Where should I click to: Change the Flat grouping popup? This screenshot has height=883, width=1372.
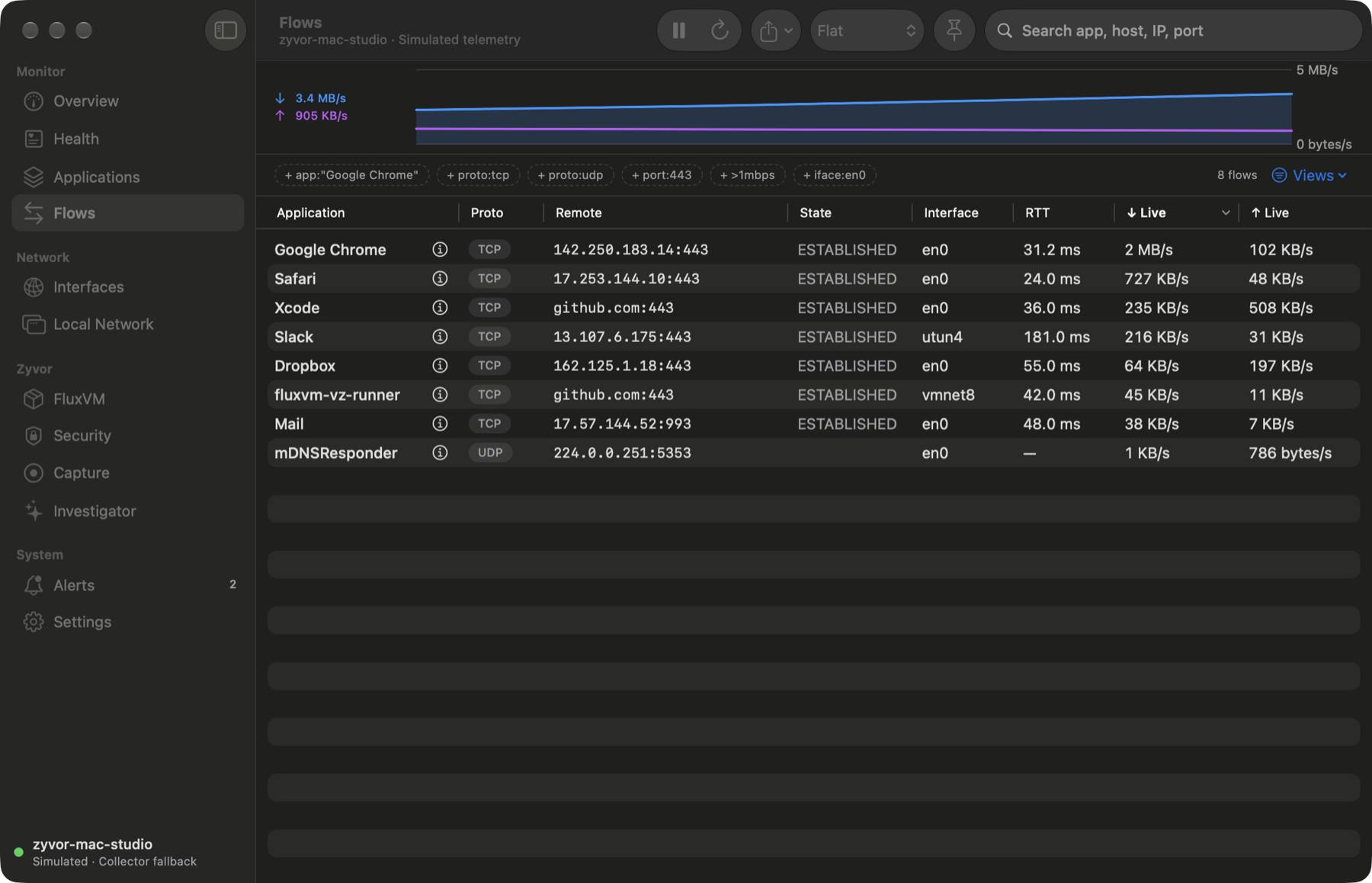[x=867, y=30]
